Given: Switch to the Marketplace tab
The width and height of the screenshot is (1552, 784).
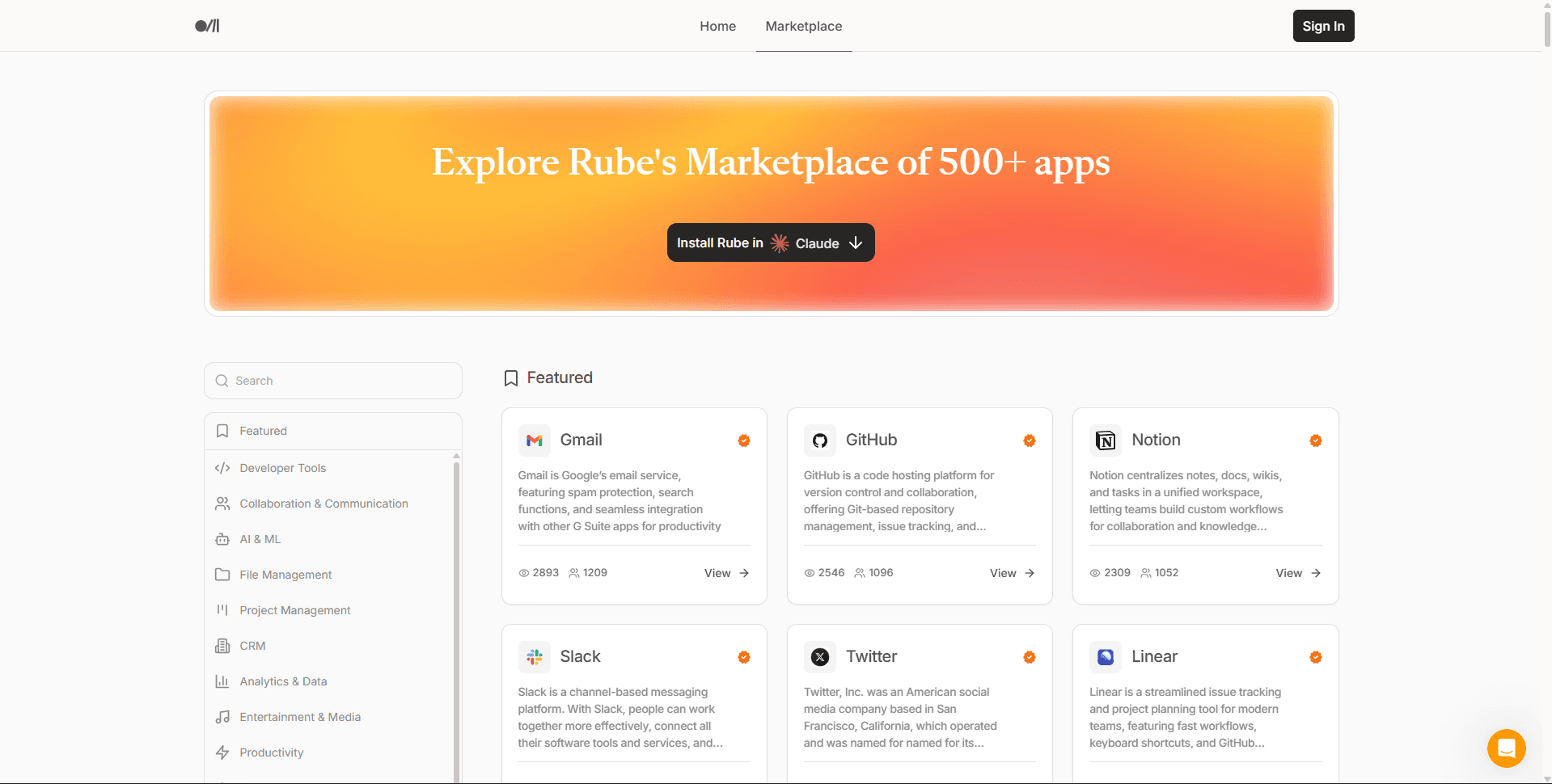Looking at the screenshot, I should point(803,26).
